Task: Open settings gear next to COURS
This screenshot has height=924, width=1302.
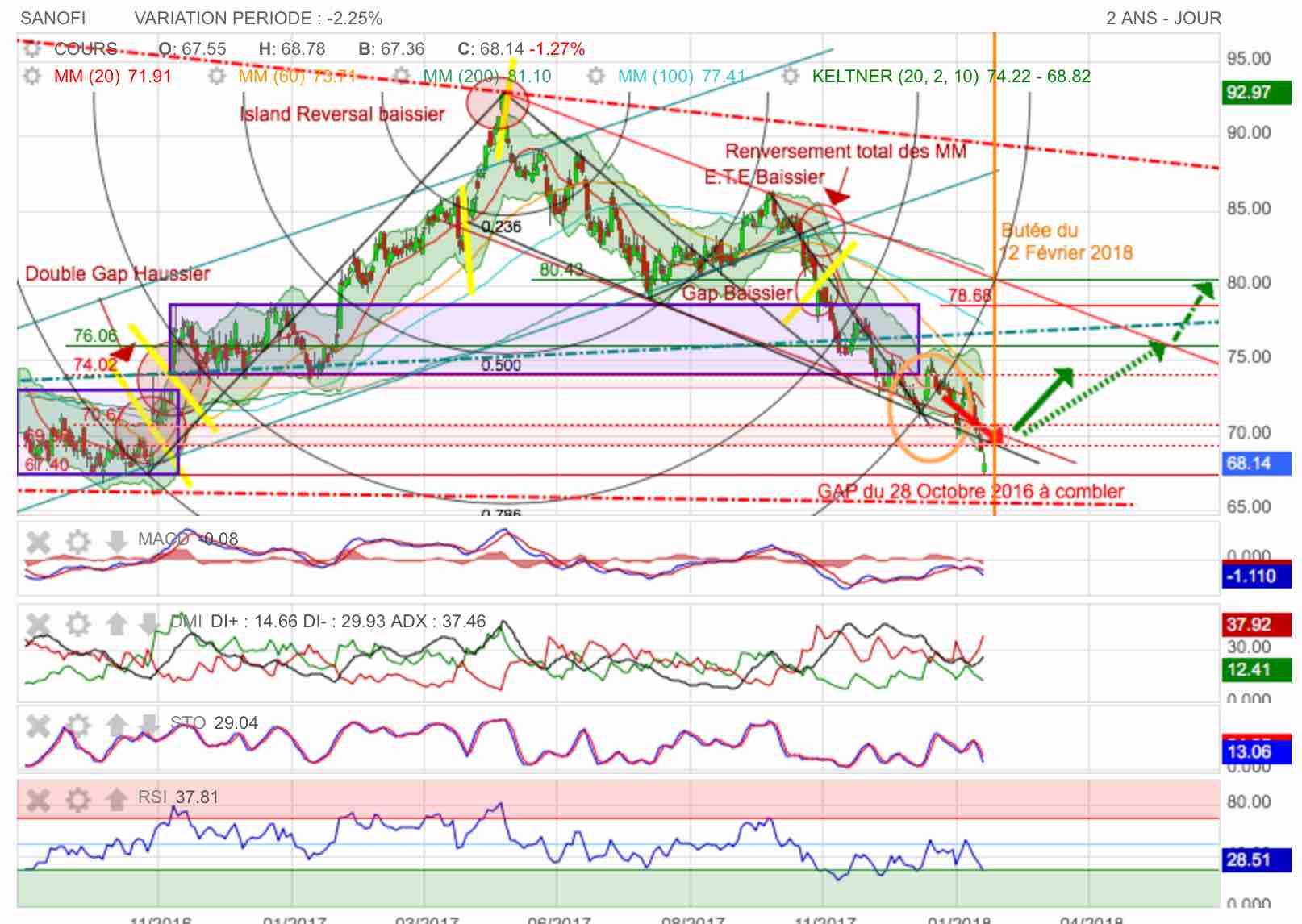Action: pyautogui.click(x=32, y=49)
